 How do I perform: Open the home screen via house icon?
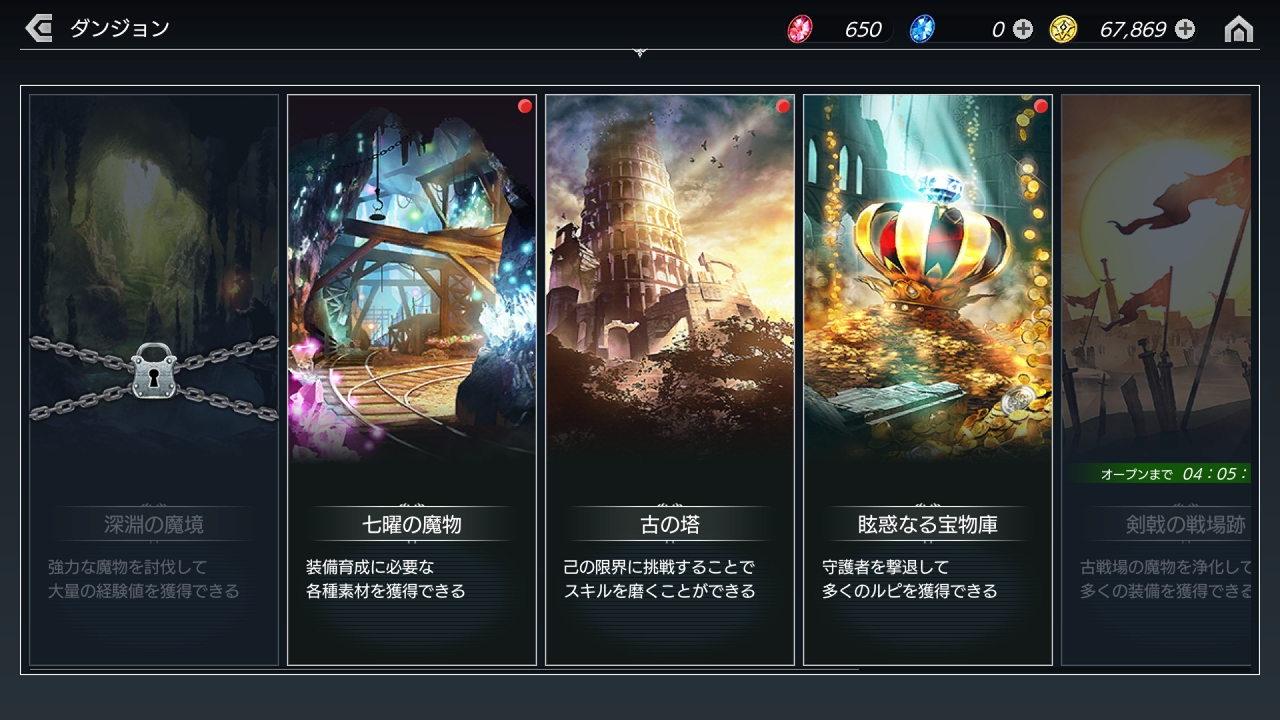pos(1239,29)
